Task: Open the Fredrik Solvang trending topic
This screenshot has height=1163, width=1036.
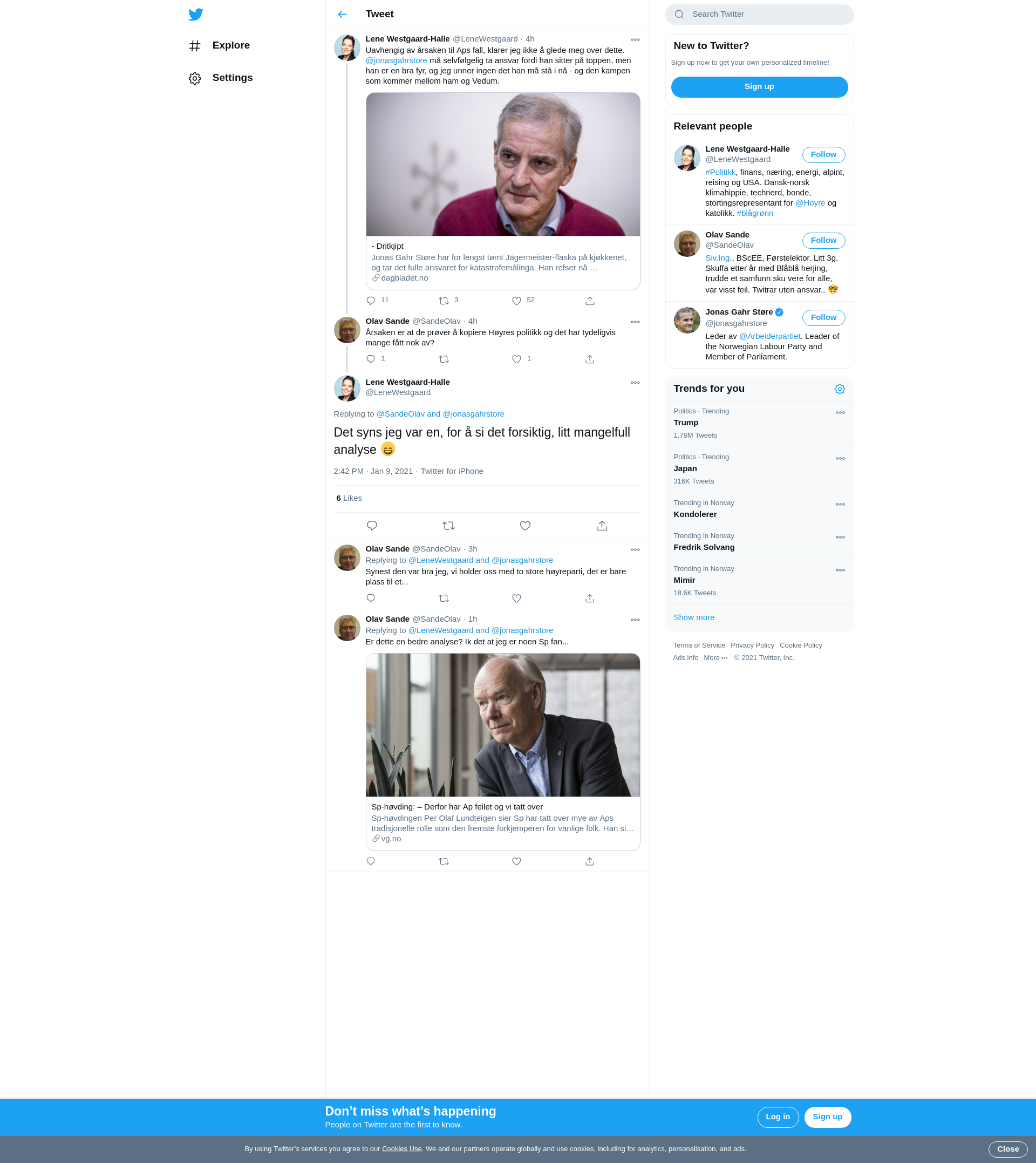Action: [x=759, y=542]
